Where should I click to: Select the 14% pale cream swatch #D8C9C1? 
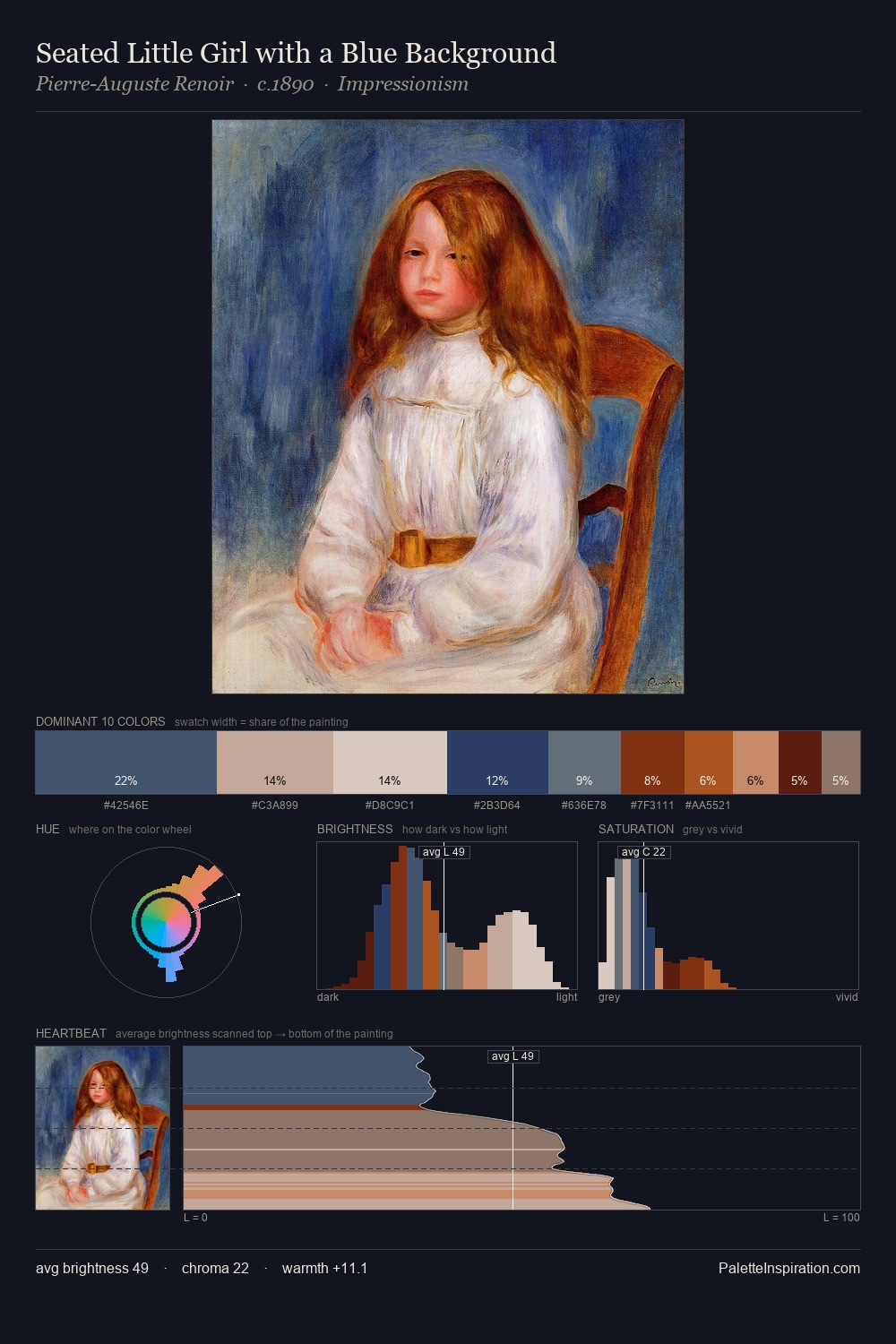tap(390, 762)
